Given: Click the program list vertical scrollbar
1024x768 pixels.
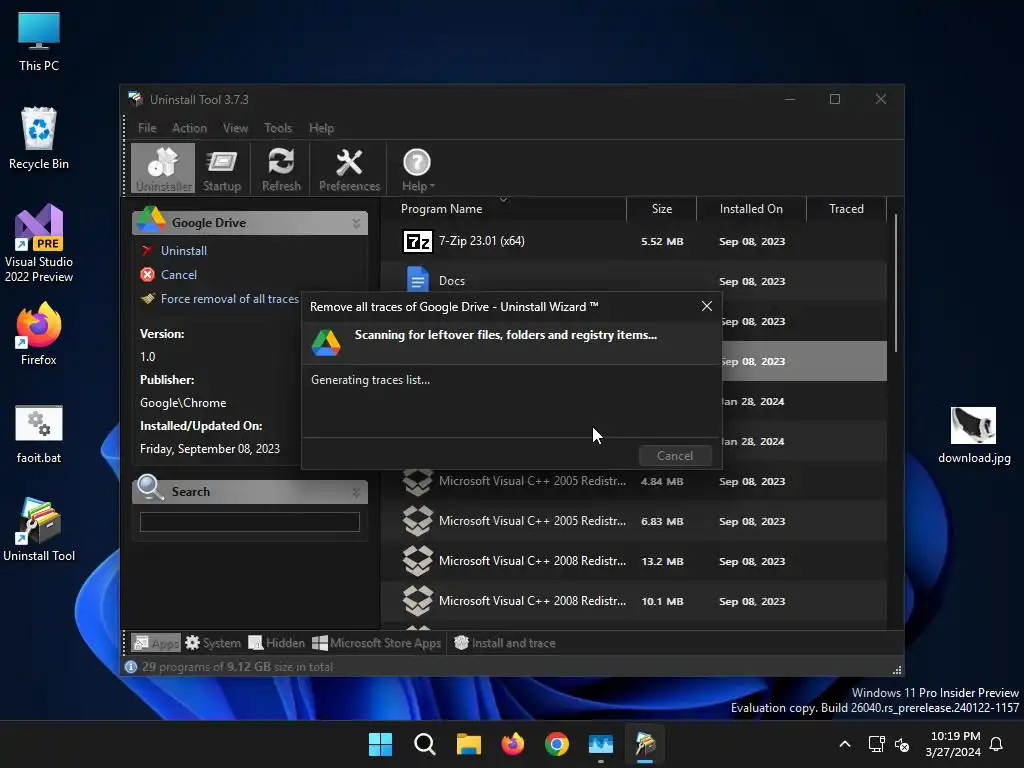Looking at the screenshot, I should click(x=895, y=283).
